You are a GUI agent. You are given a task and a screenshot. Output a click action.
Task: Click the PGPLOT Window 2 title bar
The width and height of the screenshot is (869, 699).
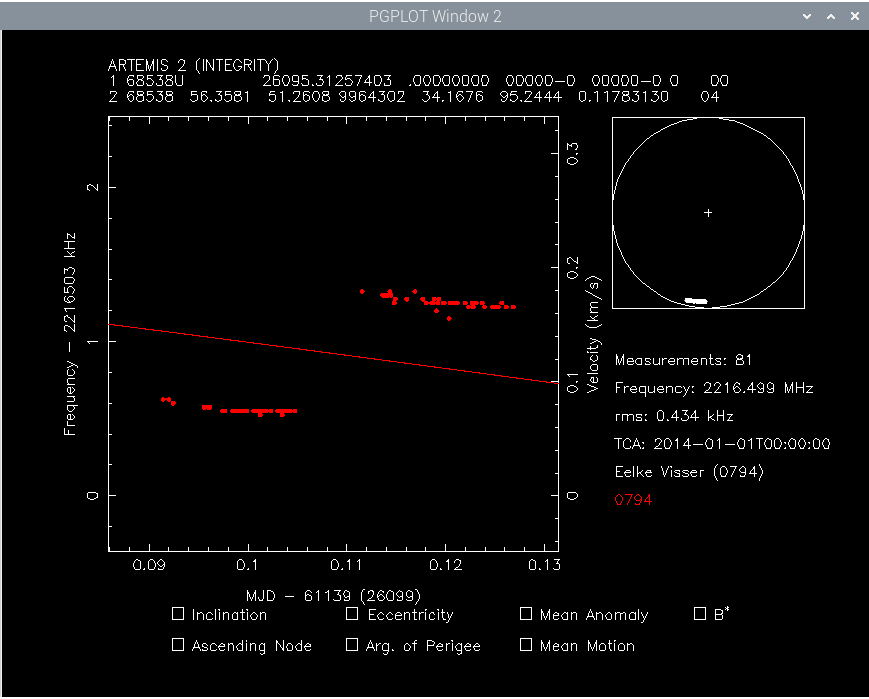click(434, 16)
